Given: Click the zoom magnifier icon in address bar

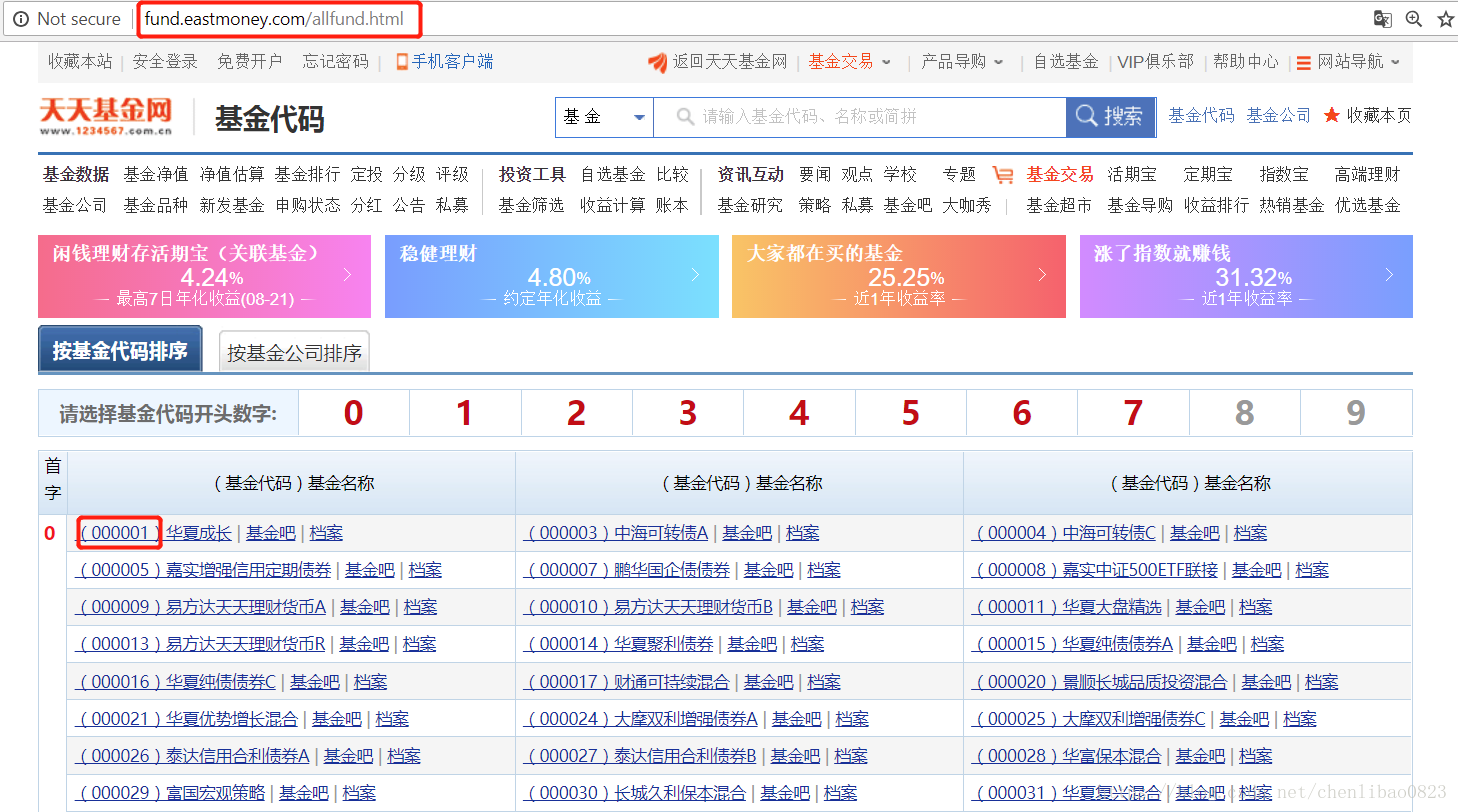Looking at the screenshot, I should (1414, 19).
